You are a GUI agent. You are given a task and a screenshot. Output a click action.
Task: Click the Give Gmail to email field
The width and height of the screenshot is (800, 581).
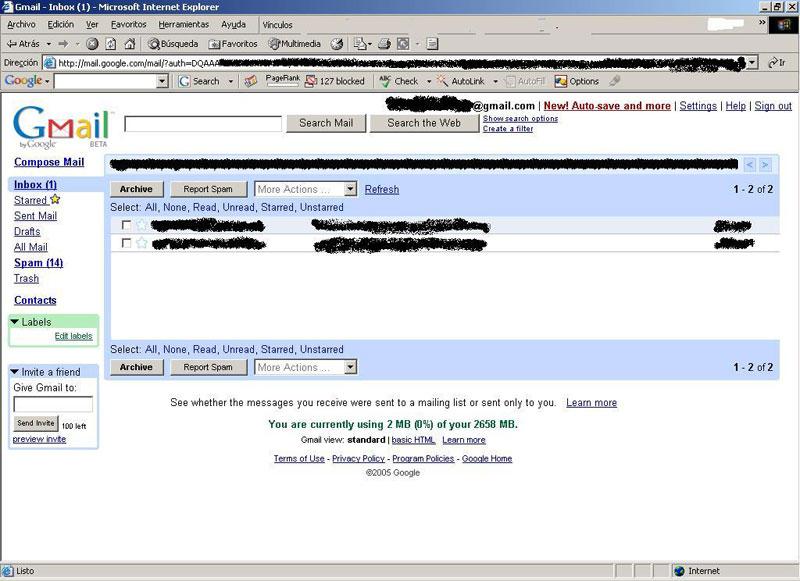point(53,405)
